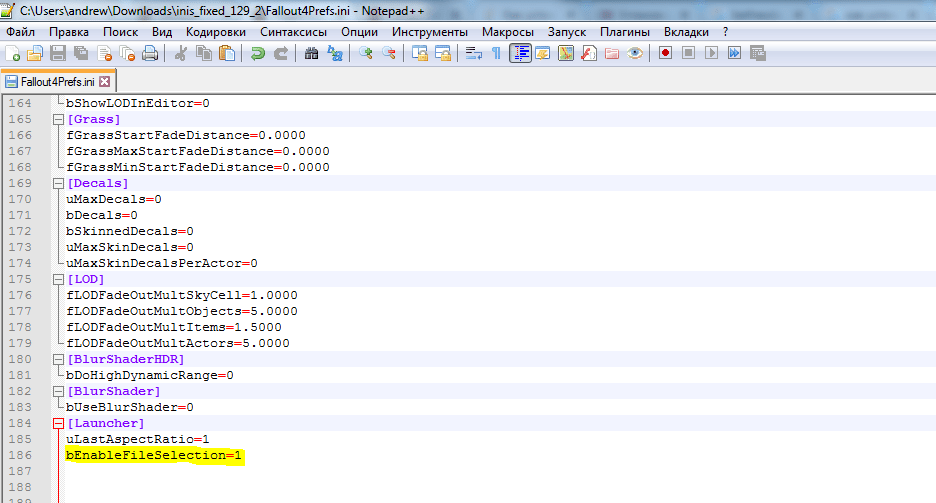Open the Запуск menu
936x503 pixels.
[x=566, y=32]
